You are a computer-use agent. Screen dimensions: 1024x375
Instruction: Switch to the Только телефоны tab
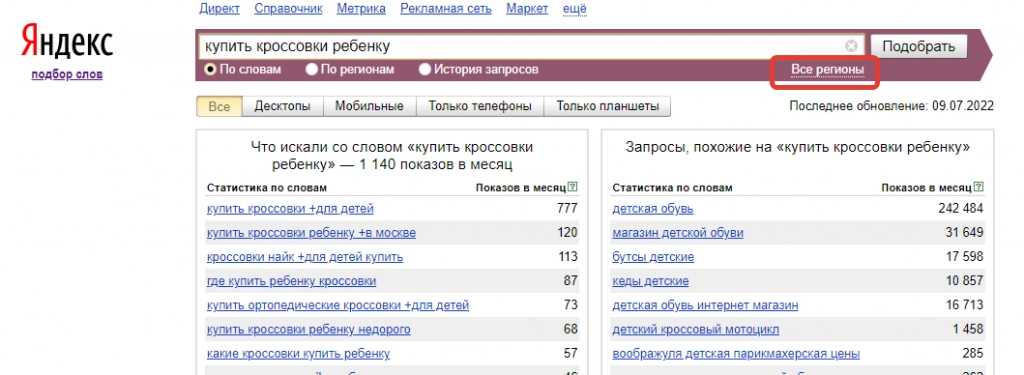click(x=480, y=106)
